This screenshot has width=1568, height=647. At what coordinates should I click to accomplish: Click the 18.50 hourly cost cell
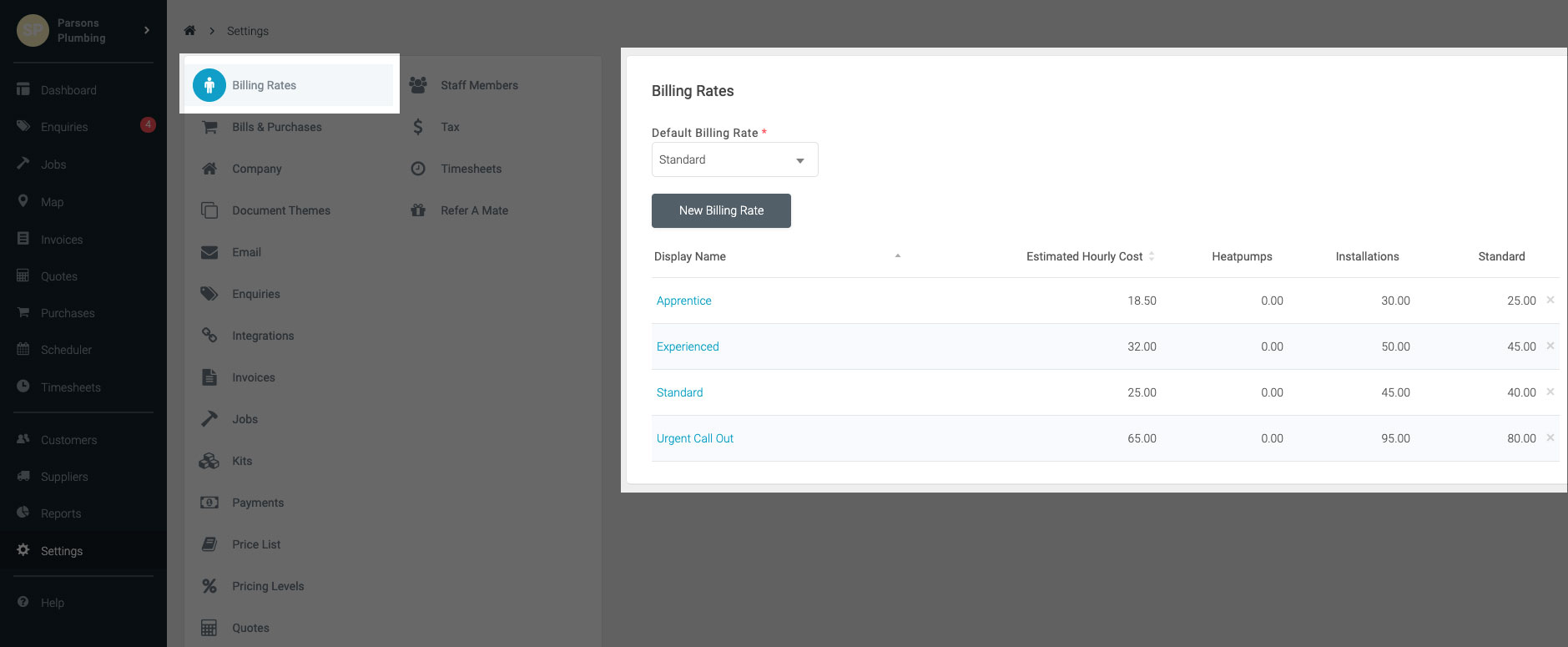point(1142,301)
